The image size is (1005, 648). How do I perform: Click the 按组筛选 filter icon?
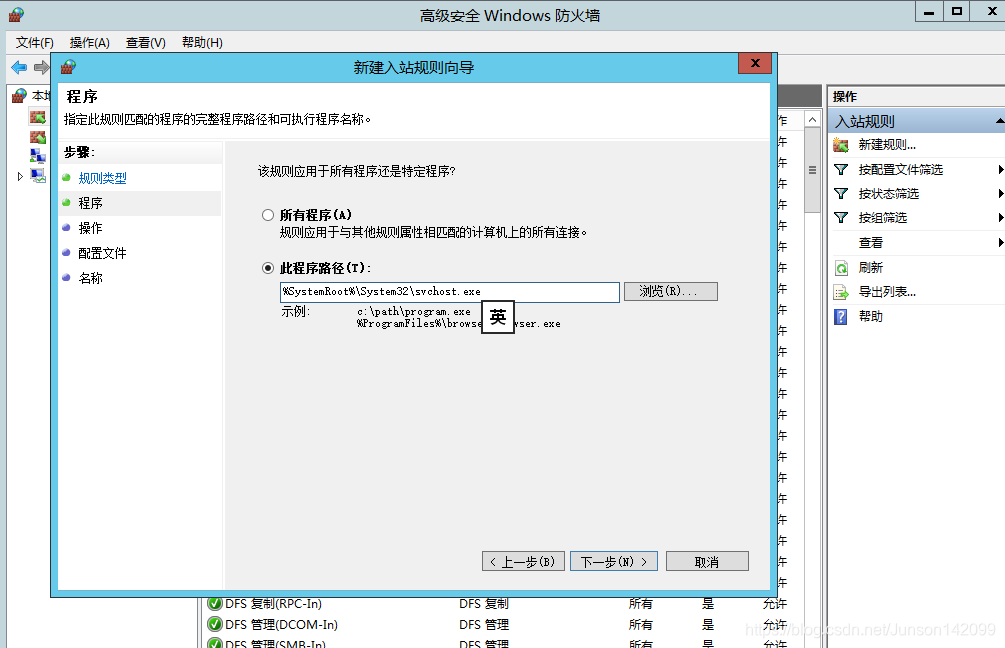click(841, 218)
